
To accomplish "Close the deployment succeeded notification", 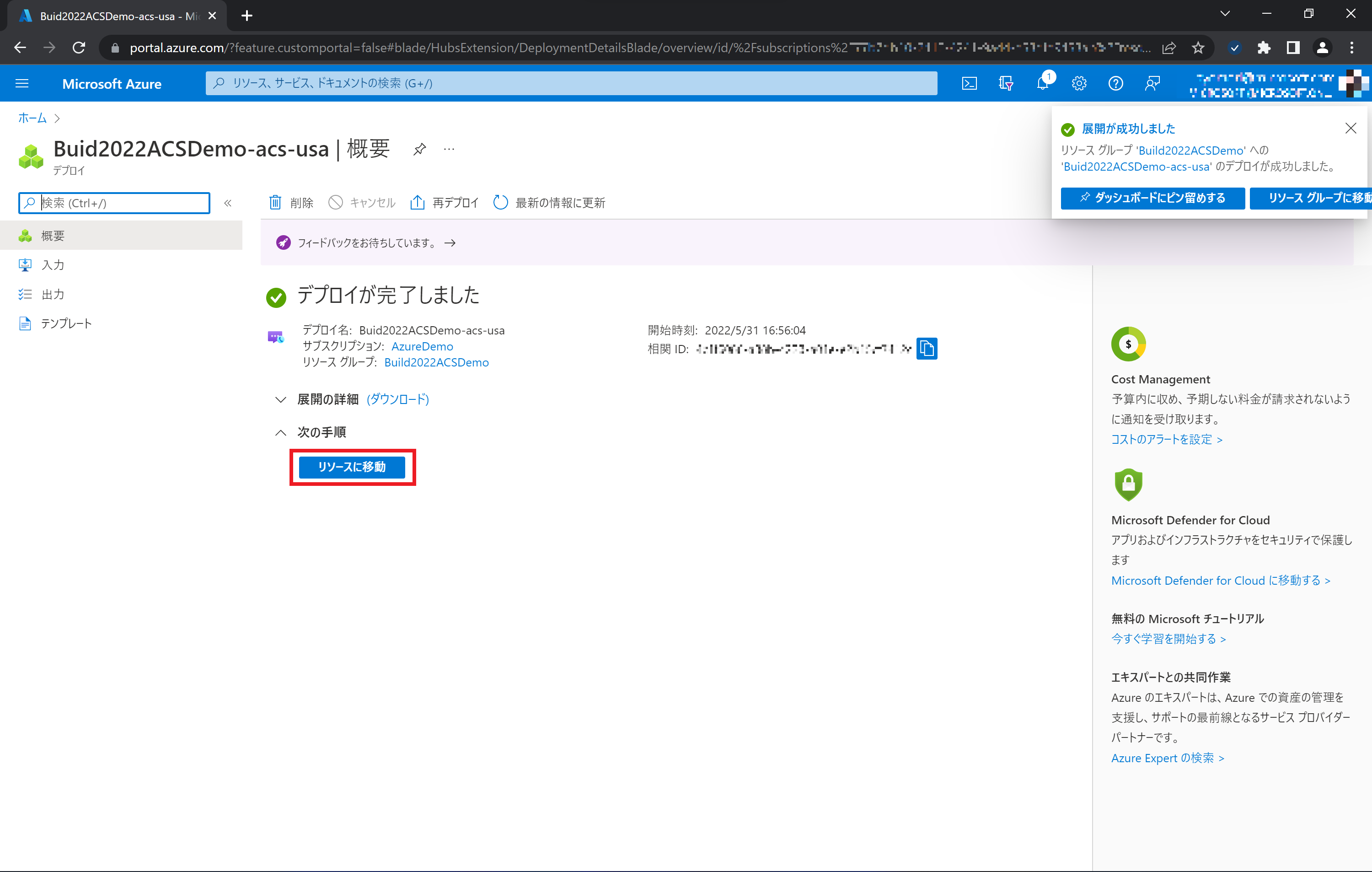I will (1351, 128).
